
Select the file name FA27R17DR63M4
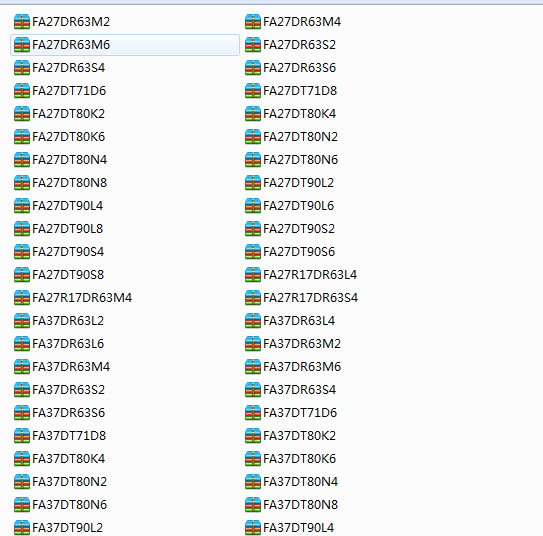[82, 298]
